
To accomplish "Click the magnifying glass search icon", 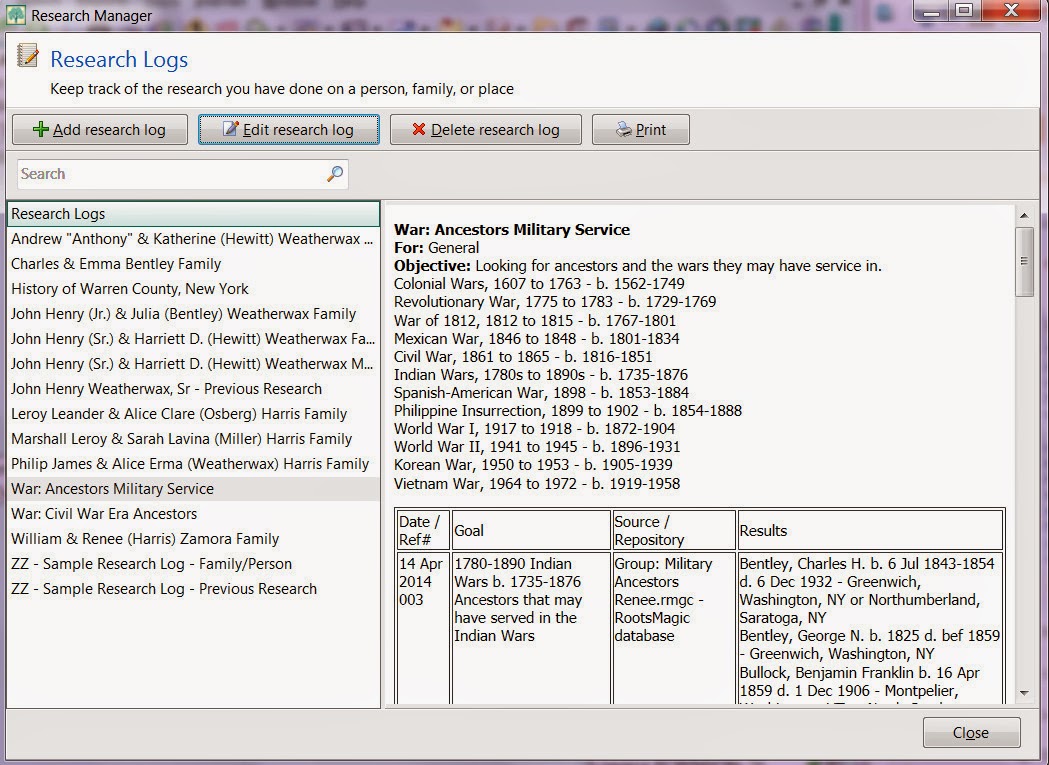I will tap(335, 174).
